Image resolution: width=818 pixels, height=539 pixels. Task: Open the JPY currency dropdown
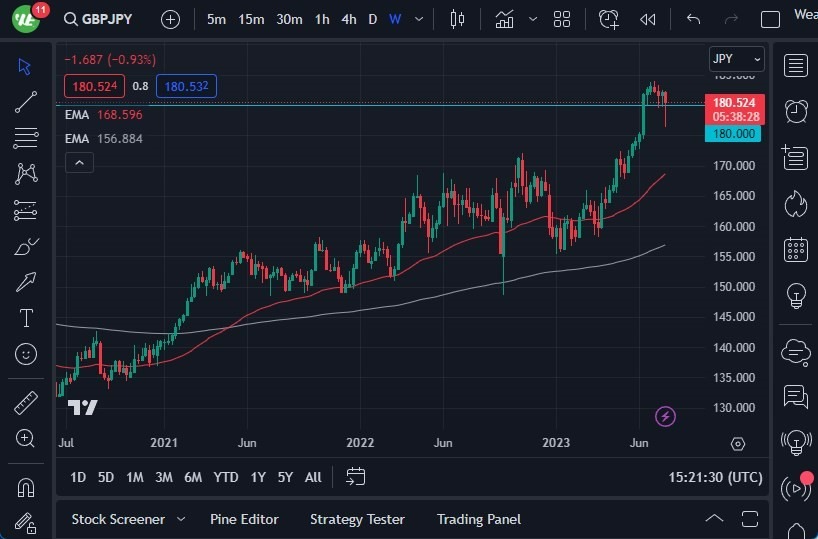[x=736, y=59]
